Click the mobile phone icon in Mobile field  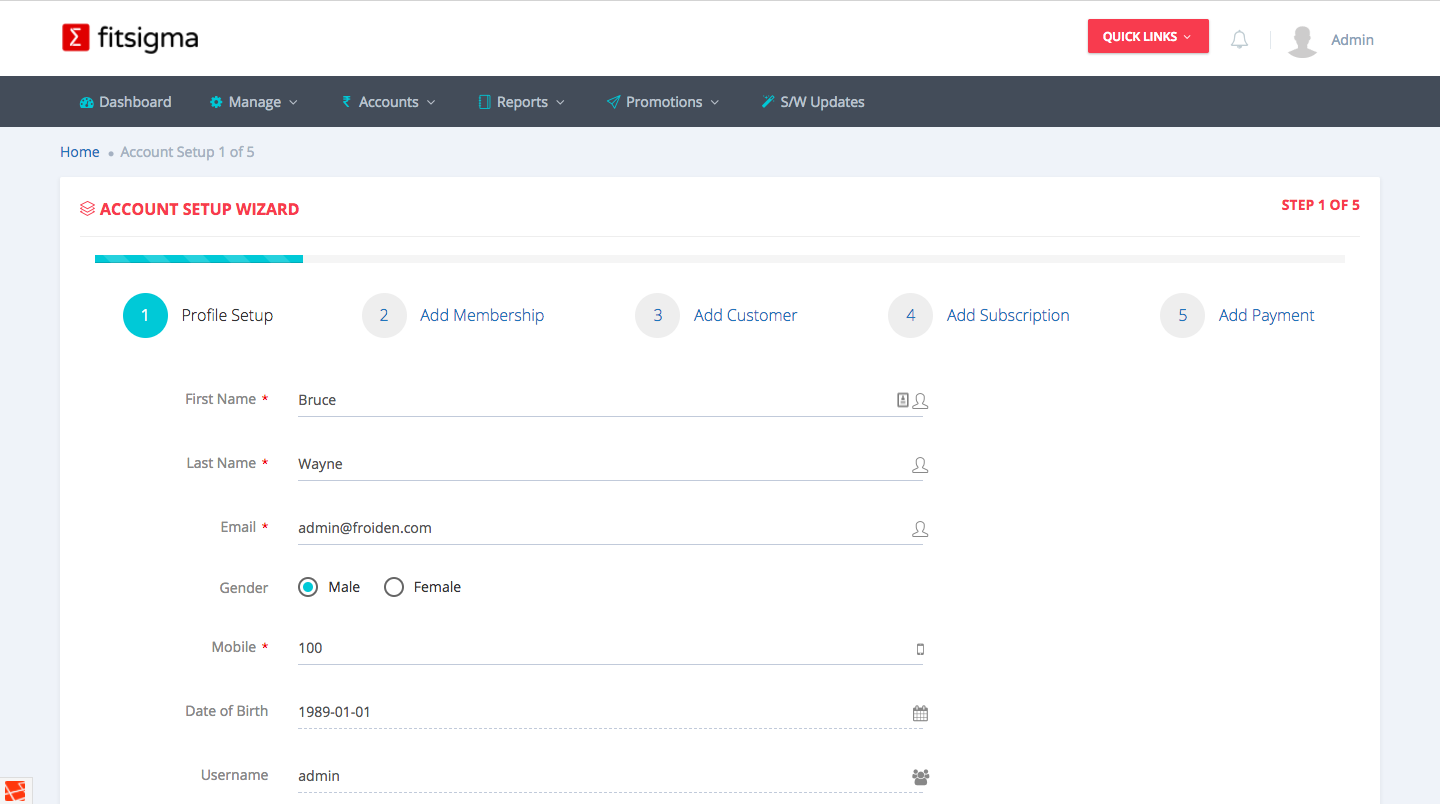[x=920, y=649]
